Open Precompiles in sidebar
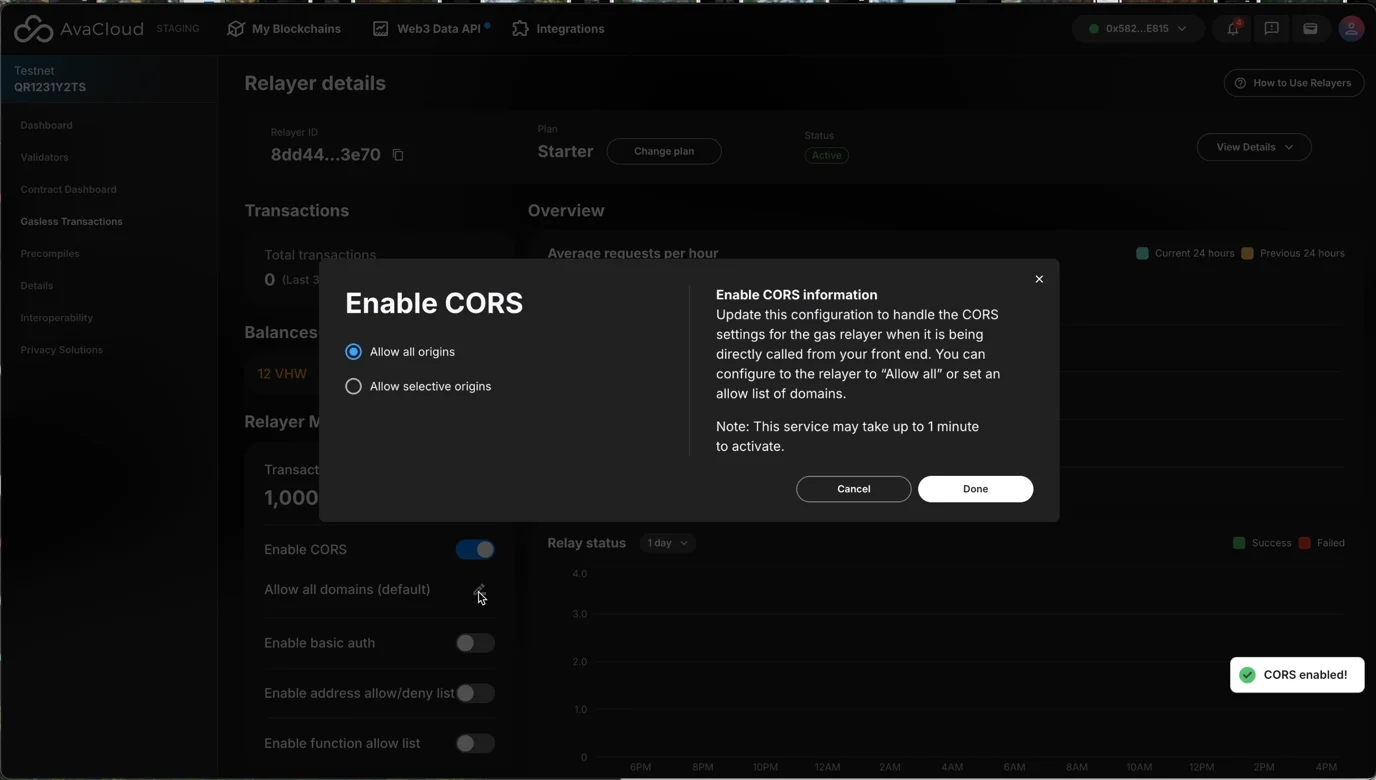Screen dimensions: 1376x780 pos(50,253)
